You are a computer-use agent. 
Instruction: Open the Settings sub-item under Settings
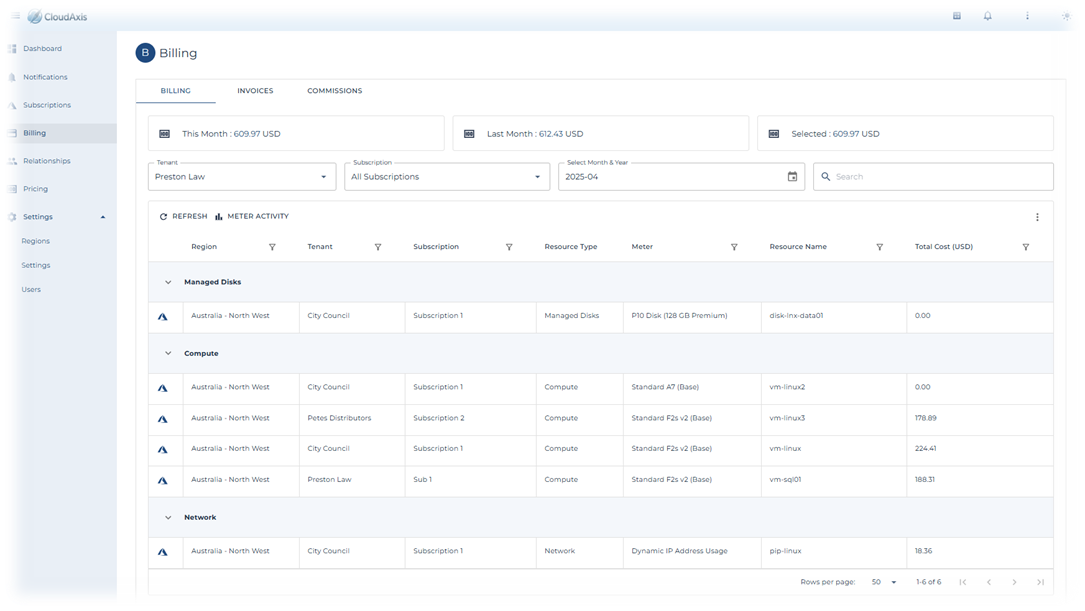click(36, 265)
